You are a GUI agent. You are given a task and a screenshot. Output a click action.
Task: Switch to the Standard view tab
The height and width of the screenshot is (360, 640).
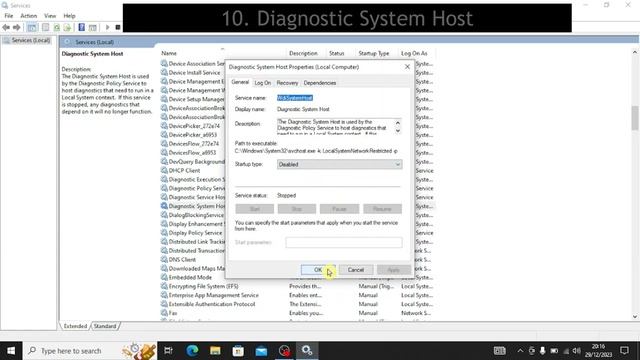point(105,326)
